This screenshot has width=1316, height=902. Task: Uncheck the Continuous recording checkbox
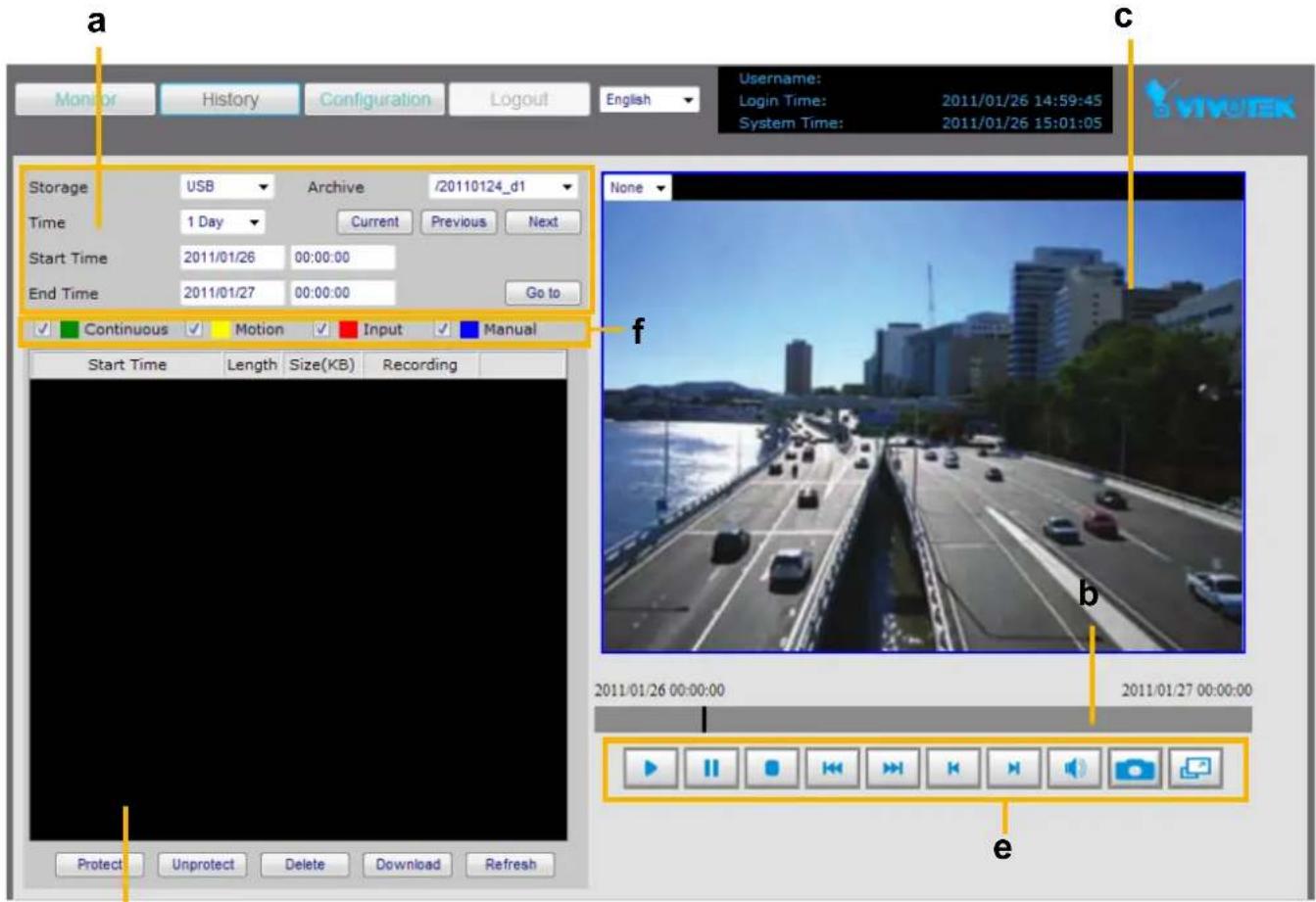tap(43, 330)
